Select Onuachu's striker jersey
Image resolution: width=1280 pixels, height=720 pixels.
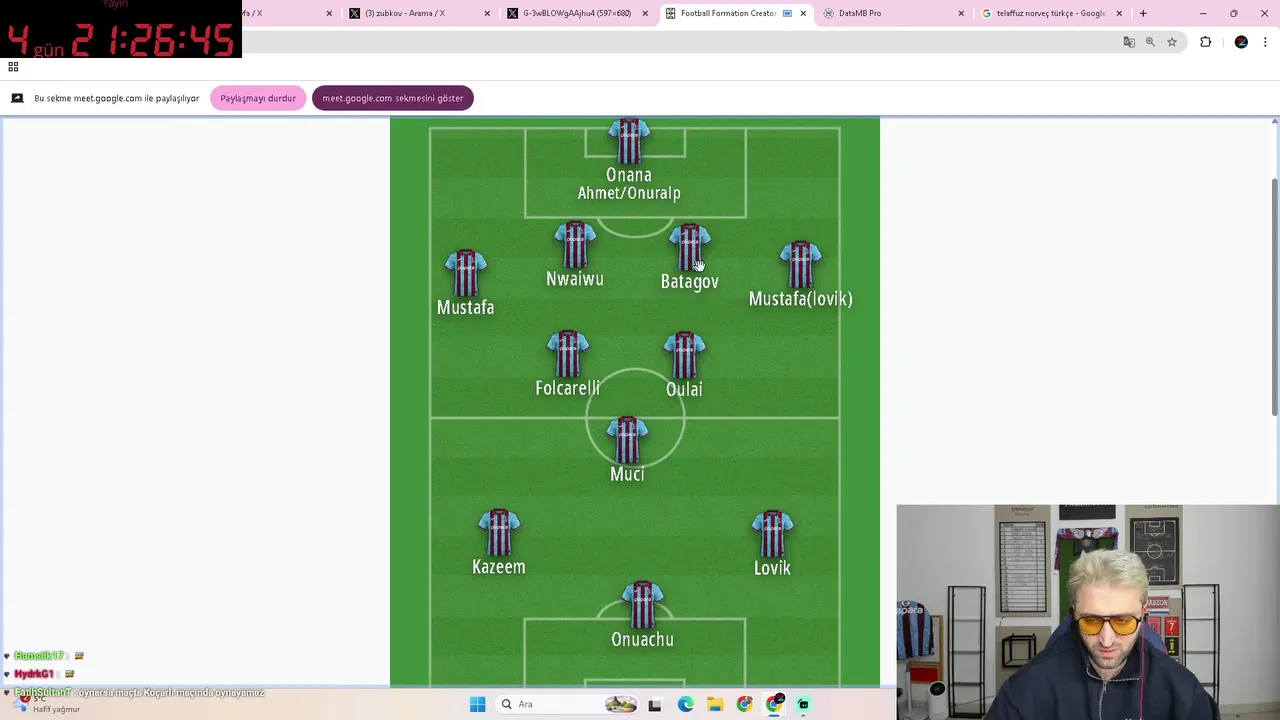(x=642, y=605)
